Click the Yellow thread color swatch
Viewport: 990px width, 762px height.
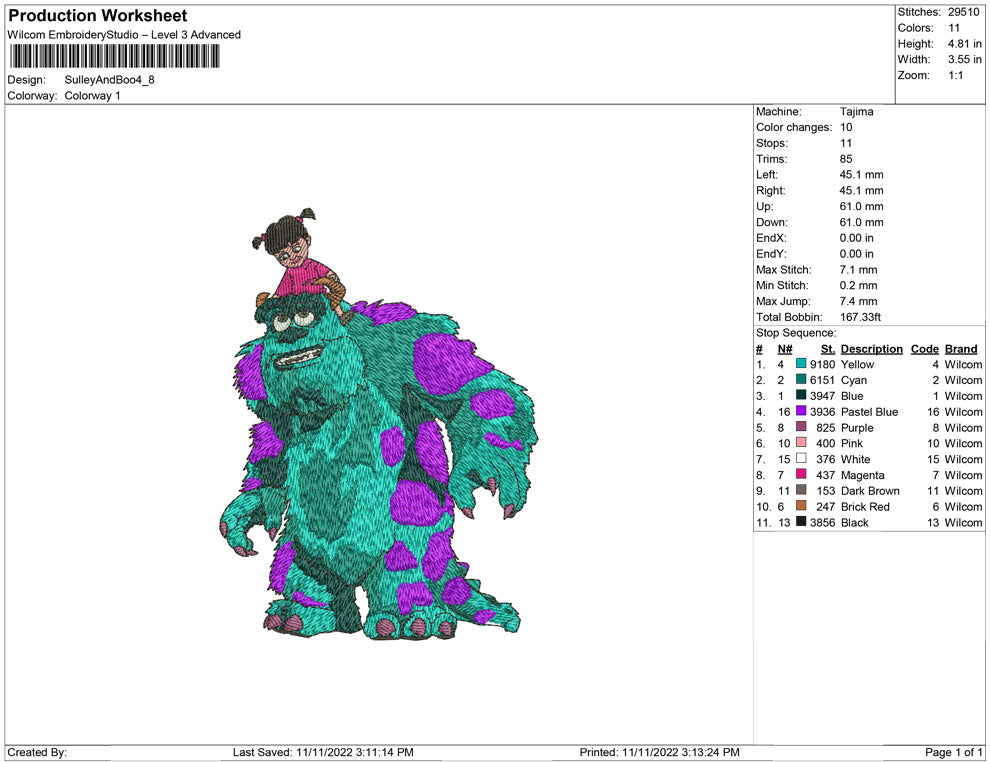[x=801, y=365]
